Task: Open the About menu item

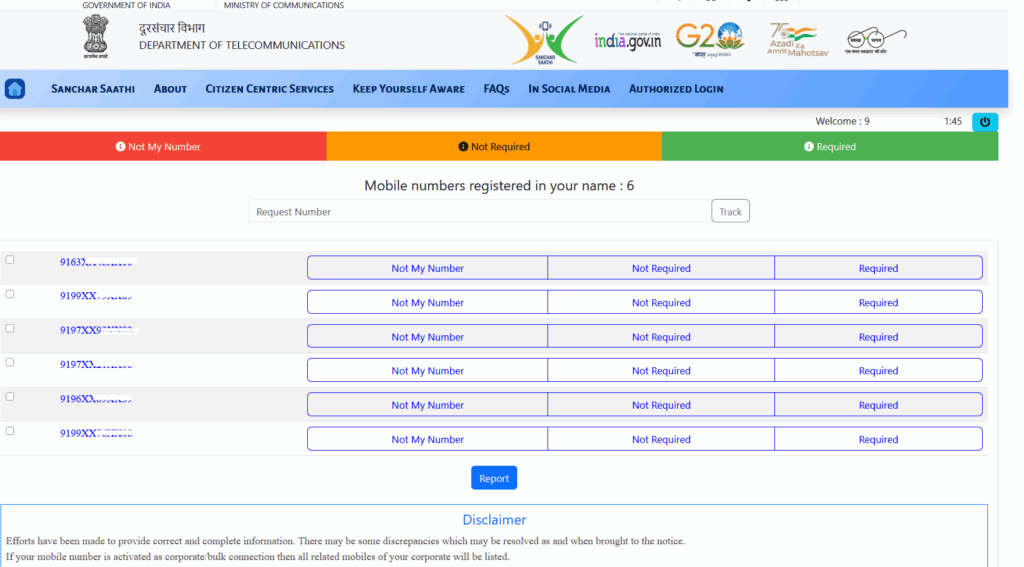Action: (x=170, y=89)
